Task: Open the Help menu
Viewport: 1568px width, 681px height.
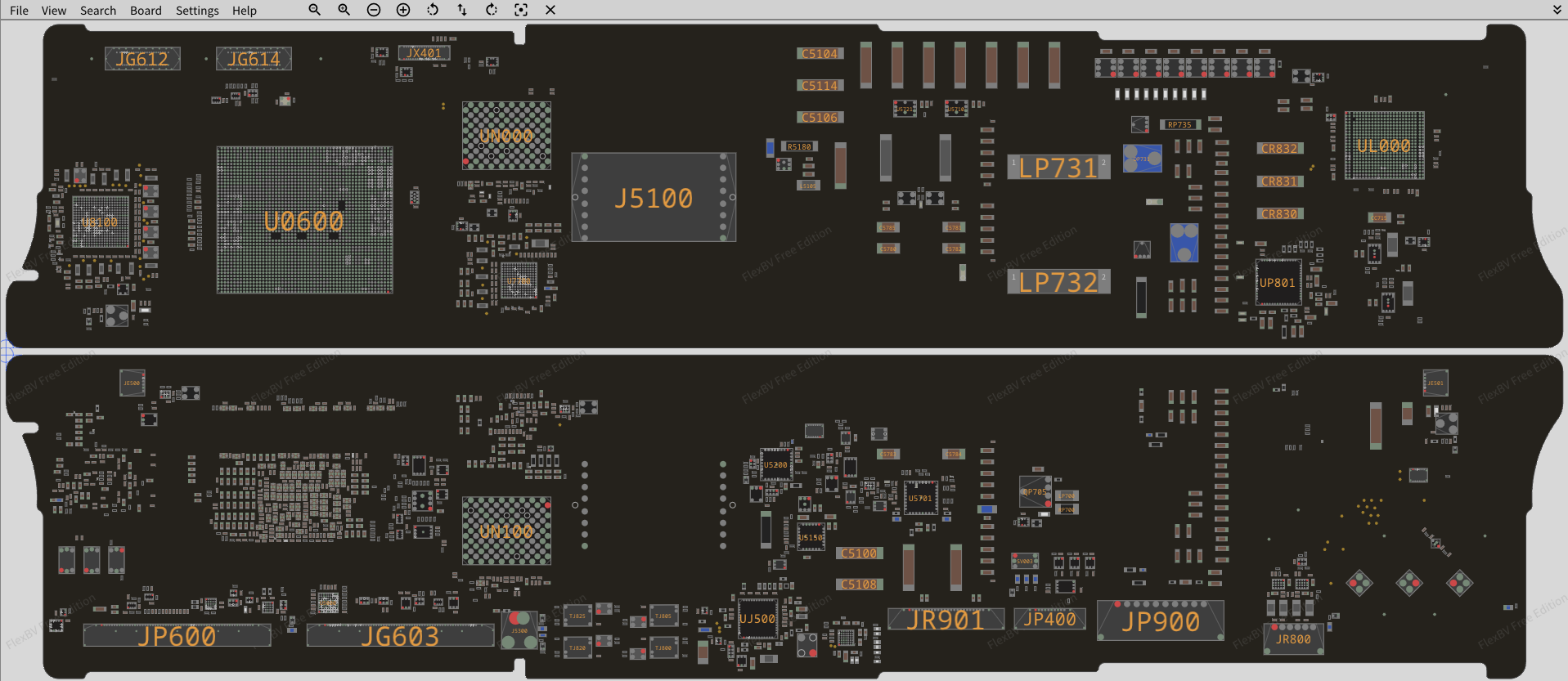Action: click(x=244, y=11)
